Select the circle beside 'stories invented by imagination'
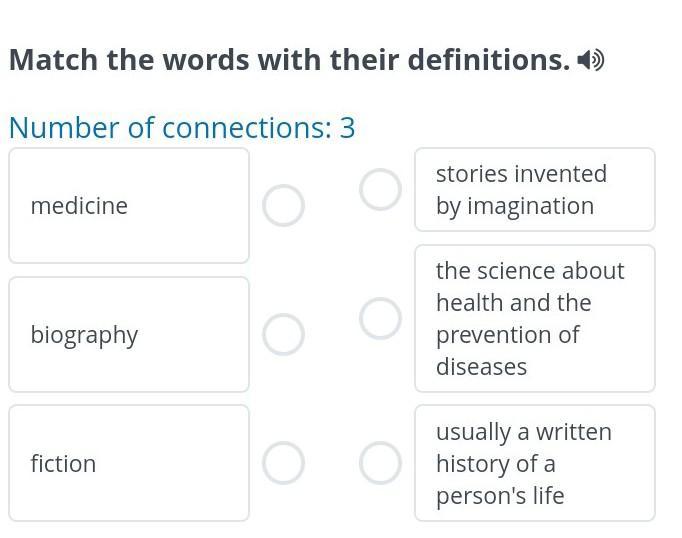682x538 pixels. click(381, 190)
